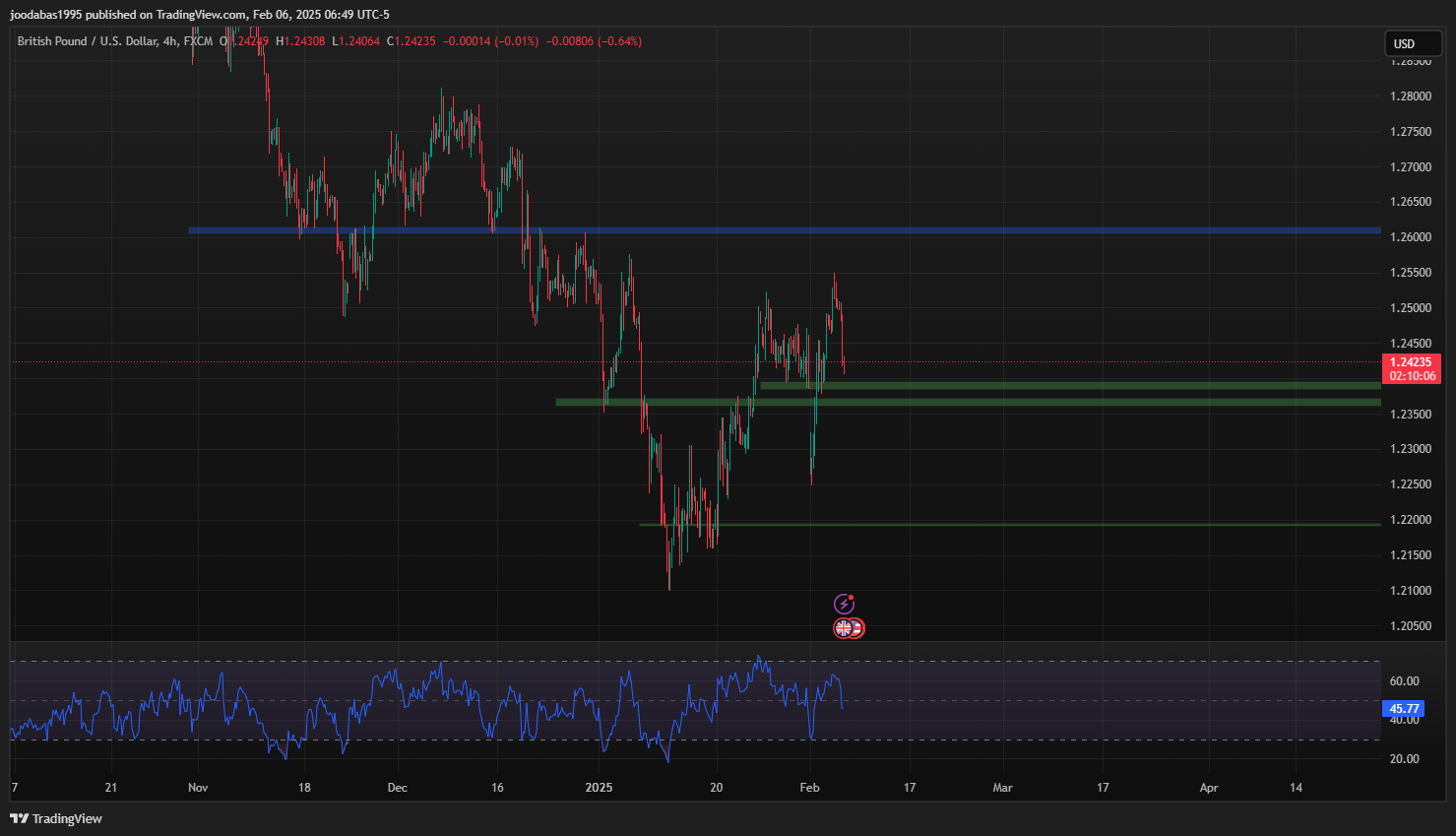1456x836 pixels.
Task: Select the thin green line near 1.22000
Action: 1009,524
